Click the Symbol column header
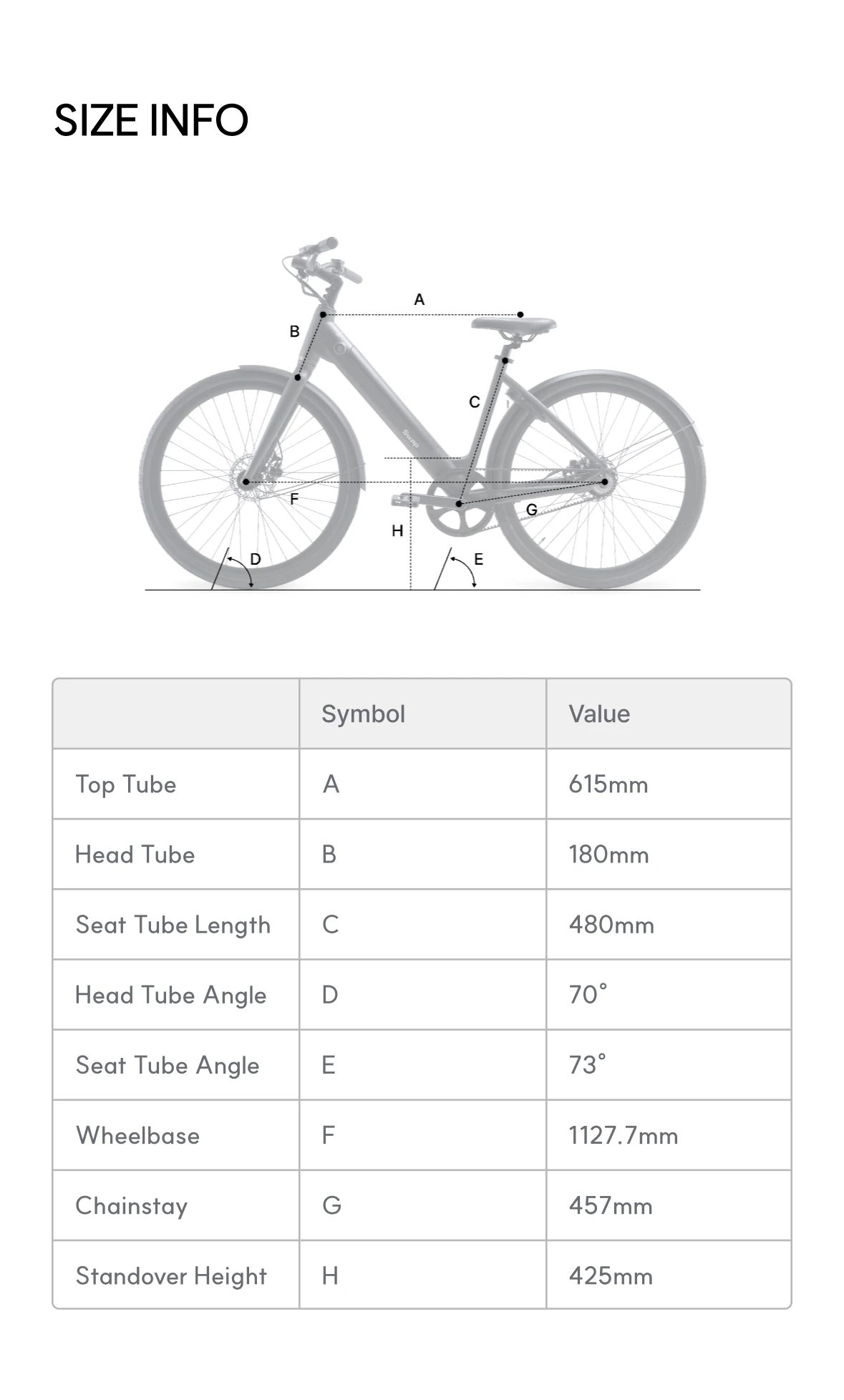844x1400 pixels. click(x=363, y=714)
